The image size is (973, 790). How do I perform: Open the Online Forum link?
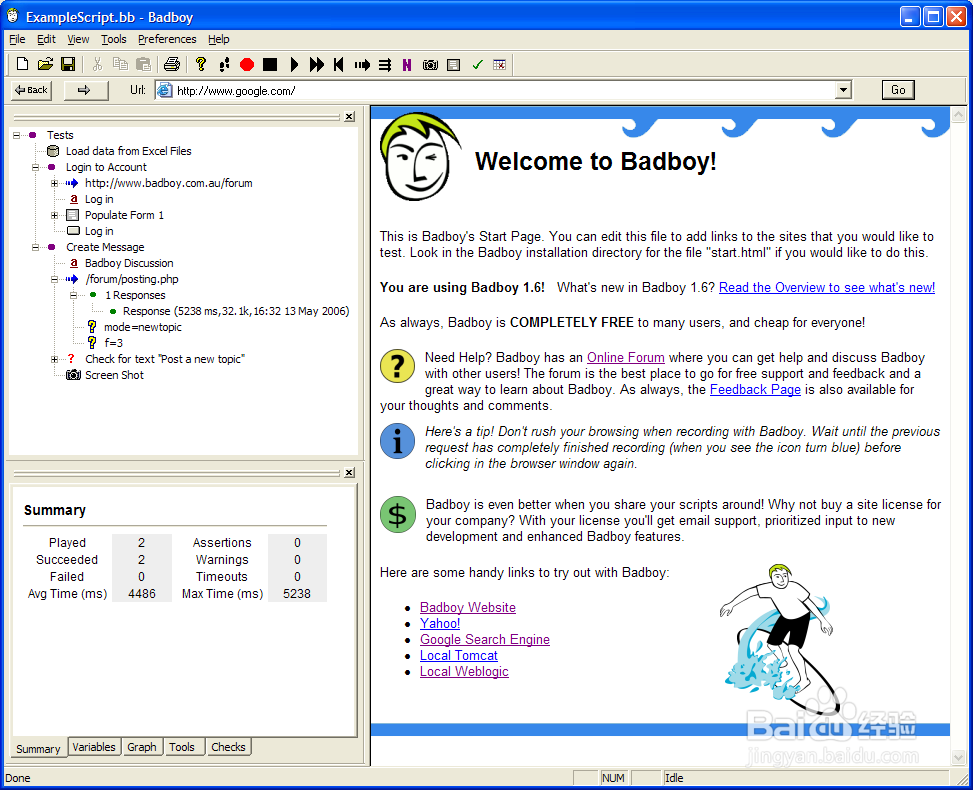click(x=626, y=357)
